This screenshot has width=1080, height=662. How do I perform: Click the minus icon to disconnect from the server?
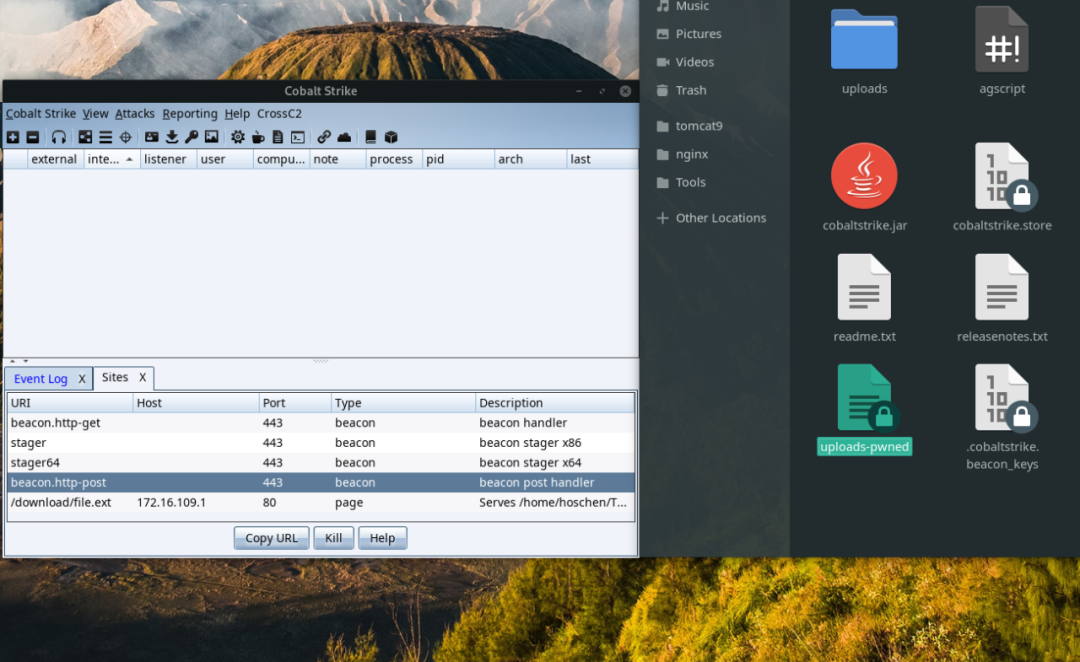32,137
